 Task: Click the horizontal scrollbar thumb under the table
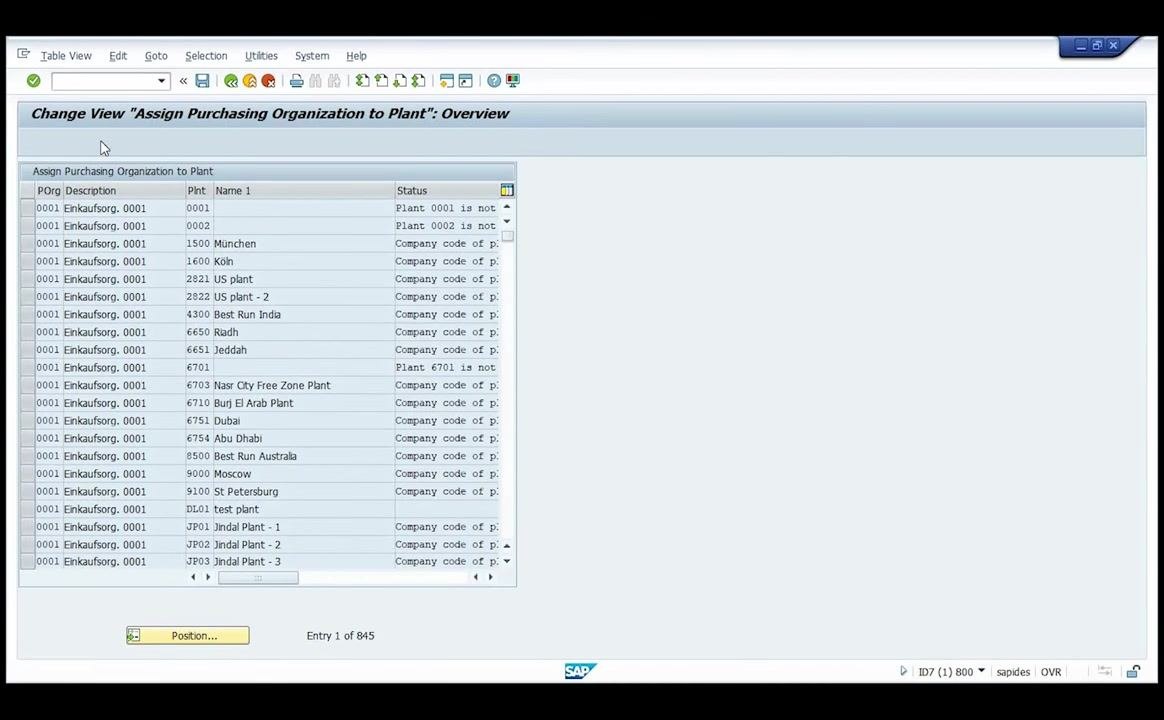click(258, 577)
